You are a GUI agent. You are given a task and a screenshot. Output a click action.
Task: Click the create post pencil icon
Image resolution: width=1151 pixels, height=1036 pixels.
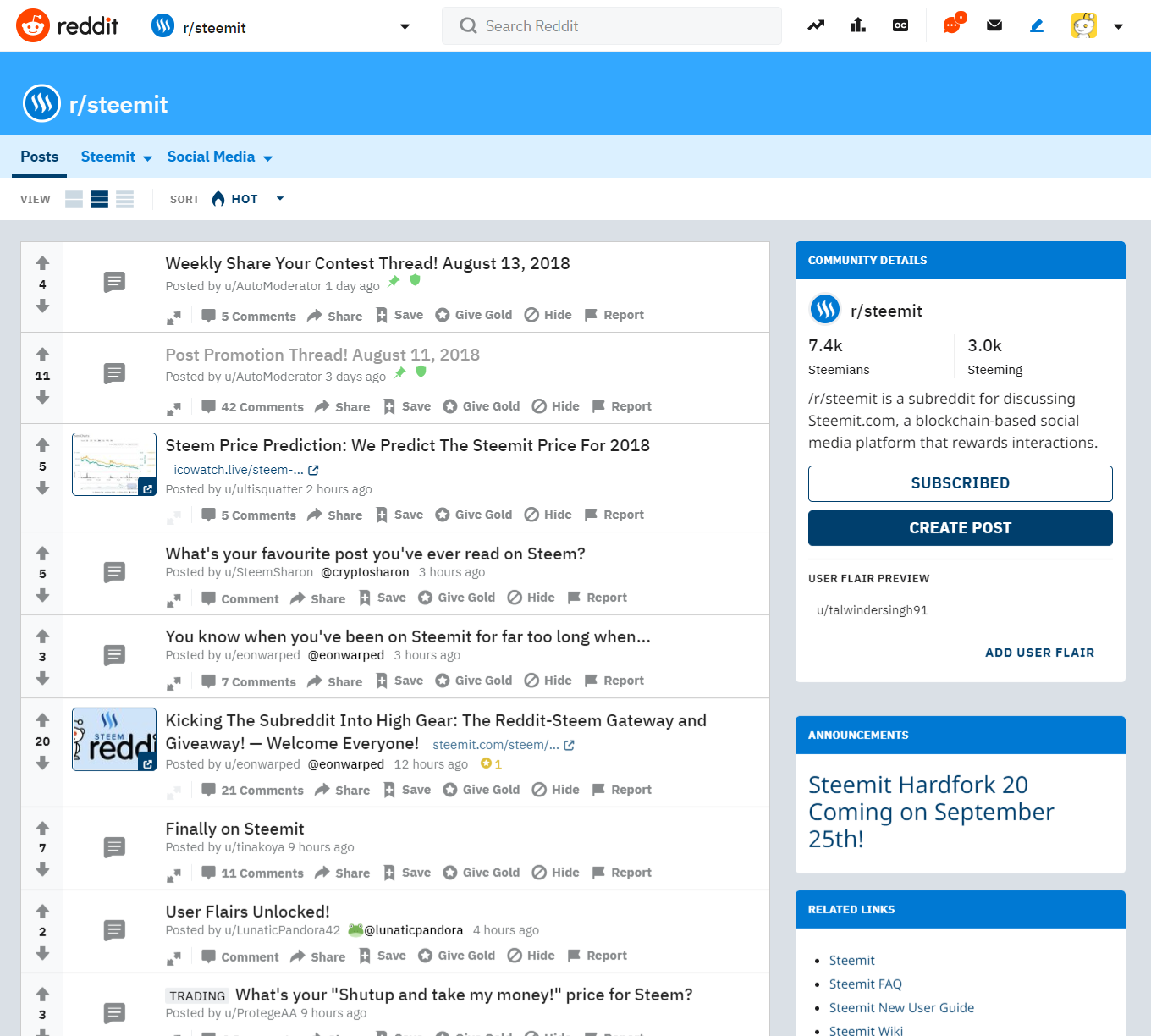(1037, 25)
